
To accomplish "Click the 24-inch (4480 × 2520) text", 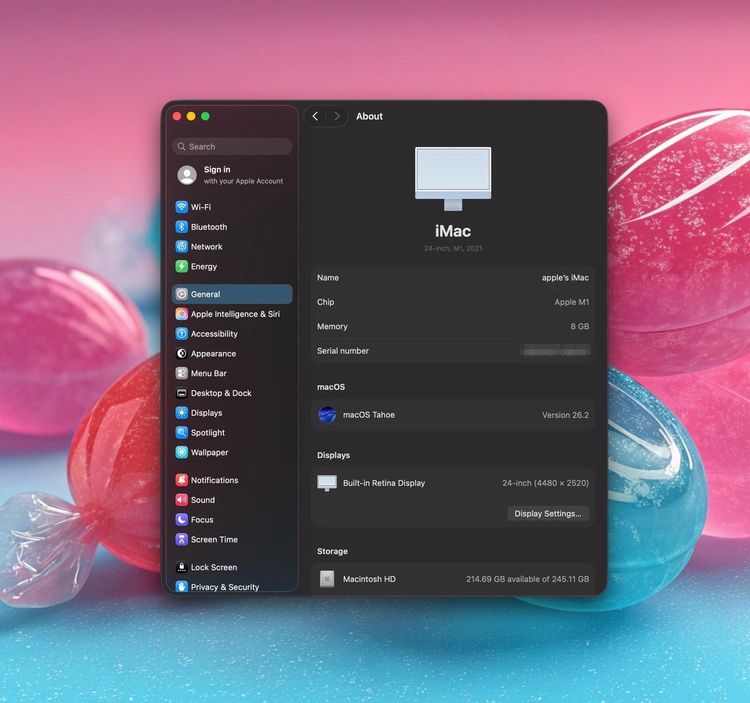I will tap(545, 483).
